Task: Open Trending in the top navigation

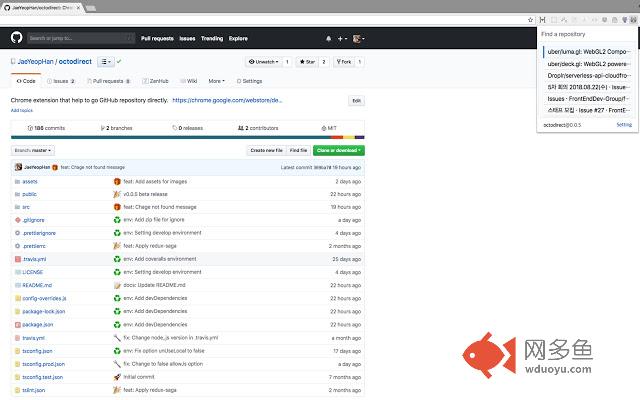Action: click(x=212, y=38)
